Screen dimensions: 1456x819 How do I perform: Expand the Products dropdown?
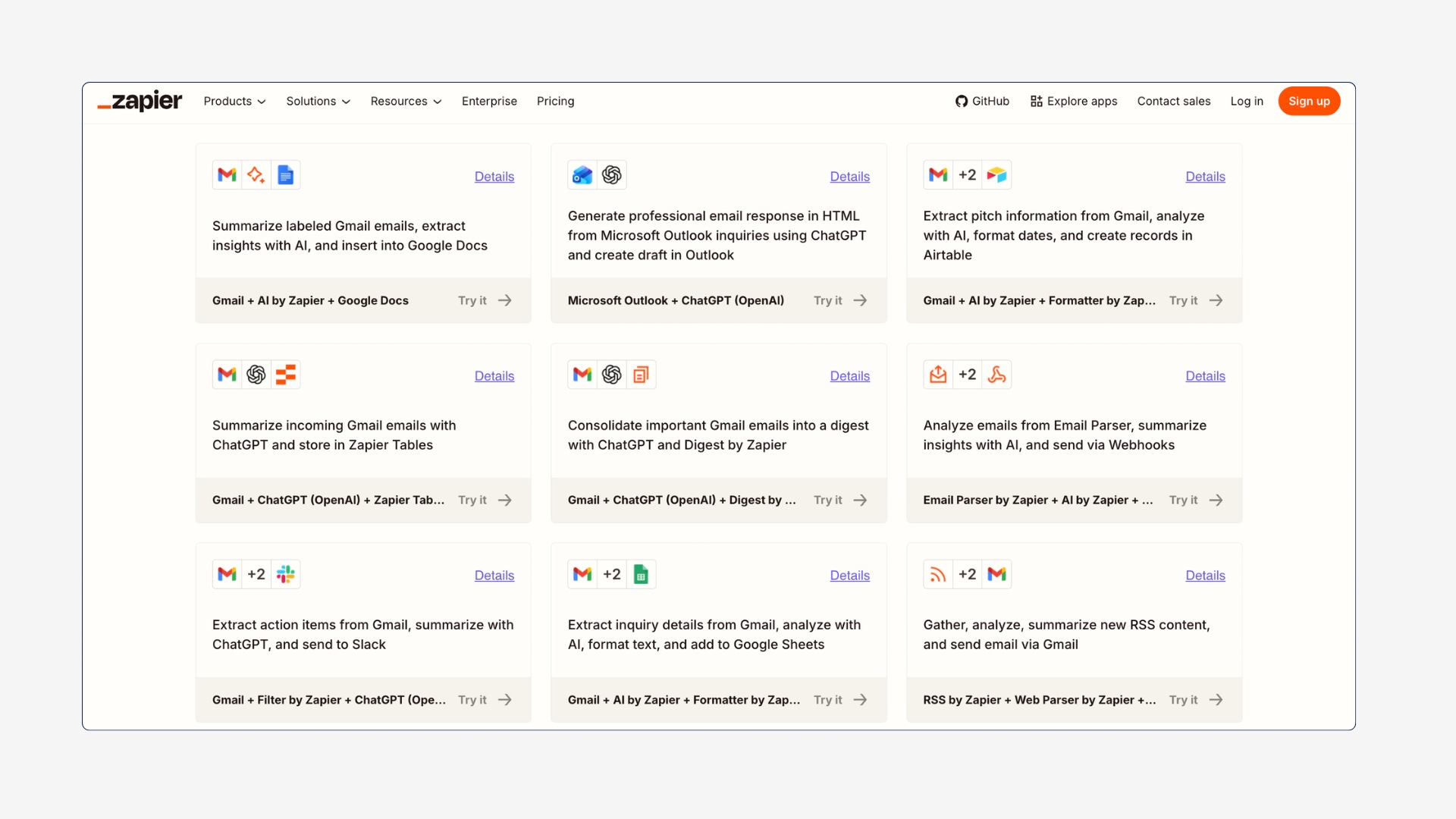click(234, 101)
